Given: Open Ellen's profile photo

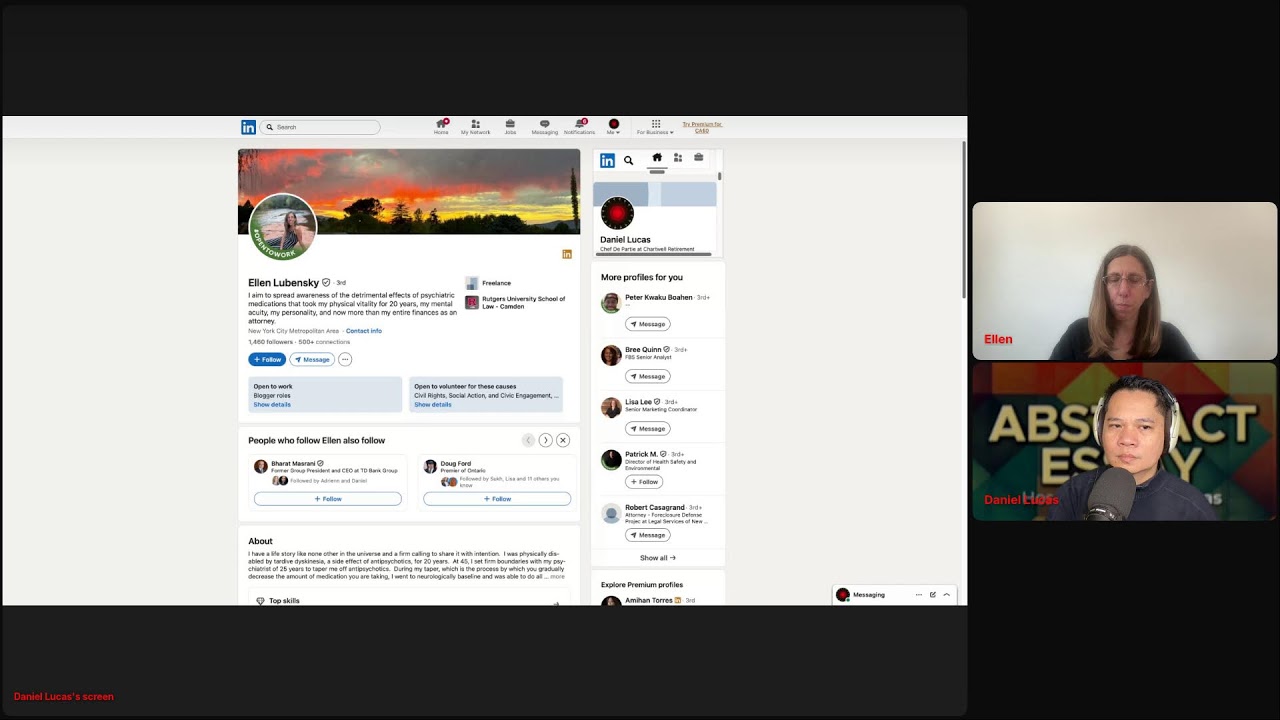Looking at the screenshot, I should pos(283,227).
